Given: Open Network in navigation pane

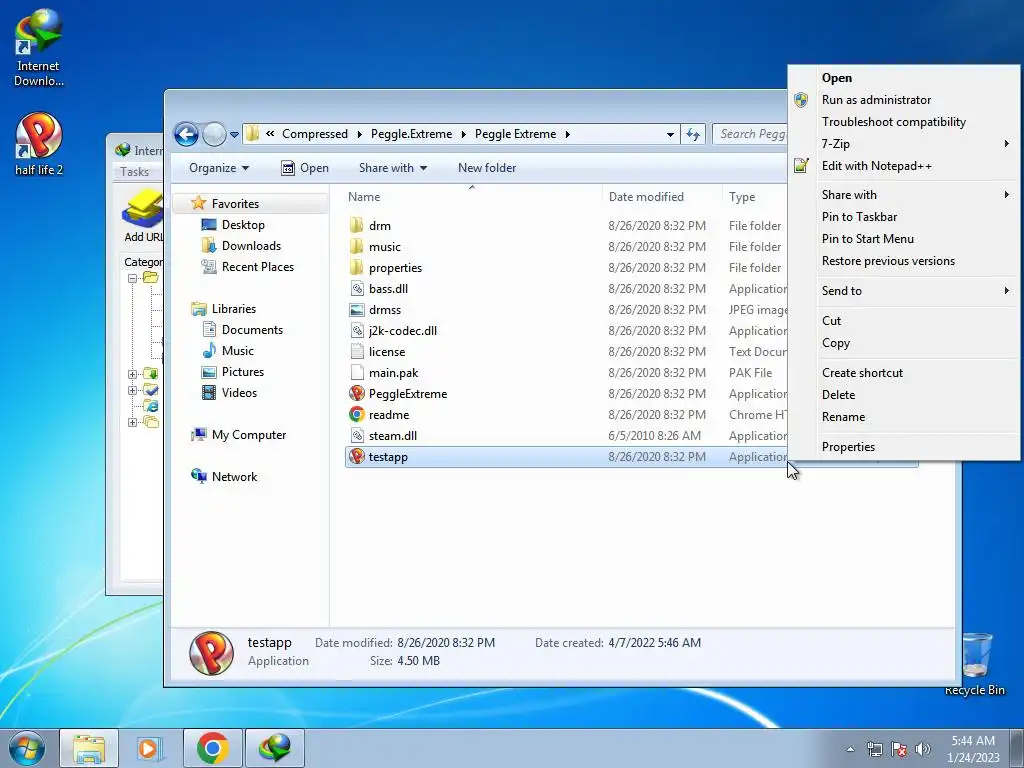Looking at the screenshot, I should [234, 477].
